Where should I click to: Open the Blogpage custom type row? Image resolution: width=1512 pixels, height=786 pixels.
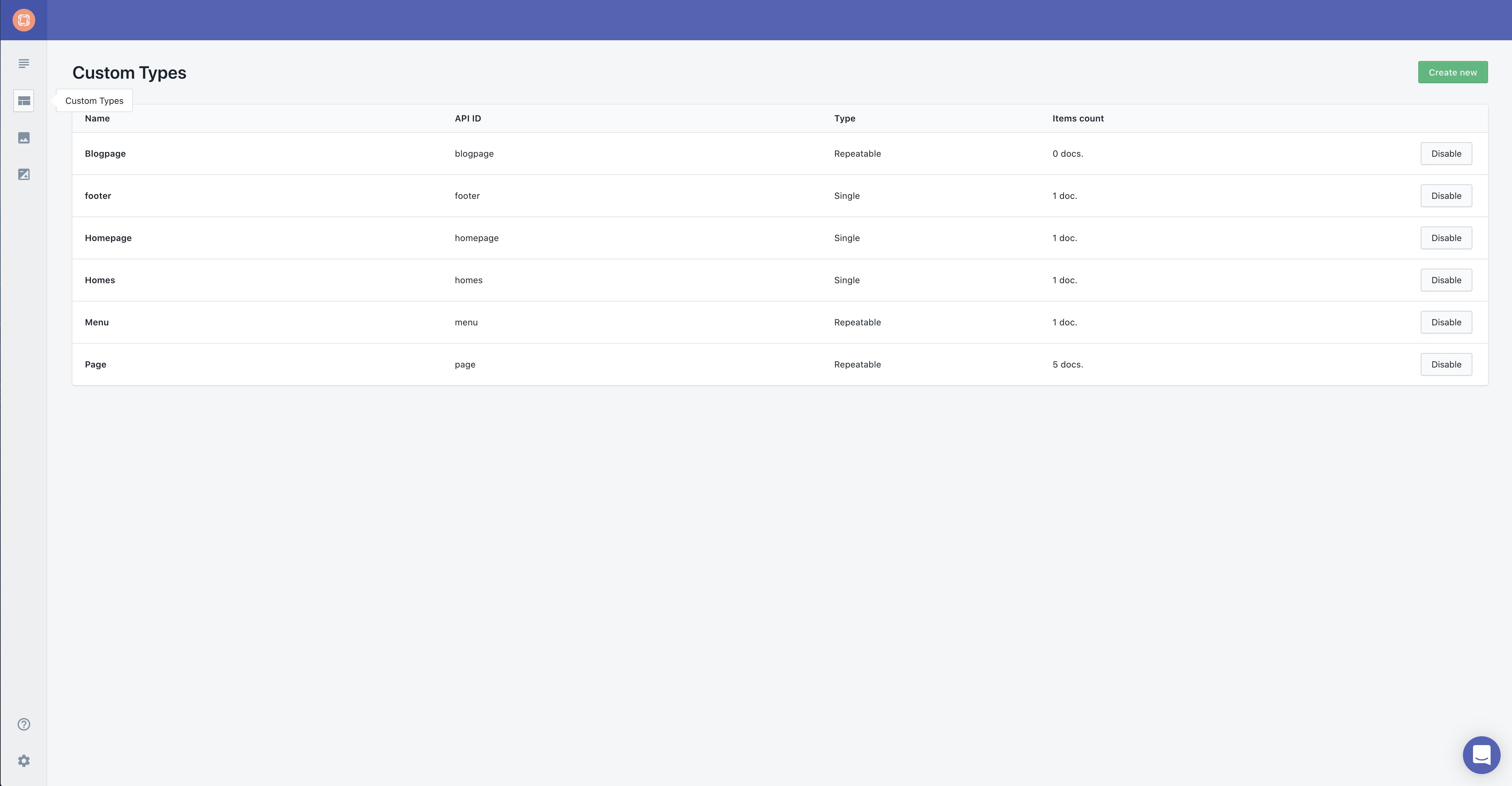pos(105,154)
